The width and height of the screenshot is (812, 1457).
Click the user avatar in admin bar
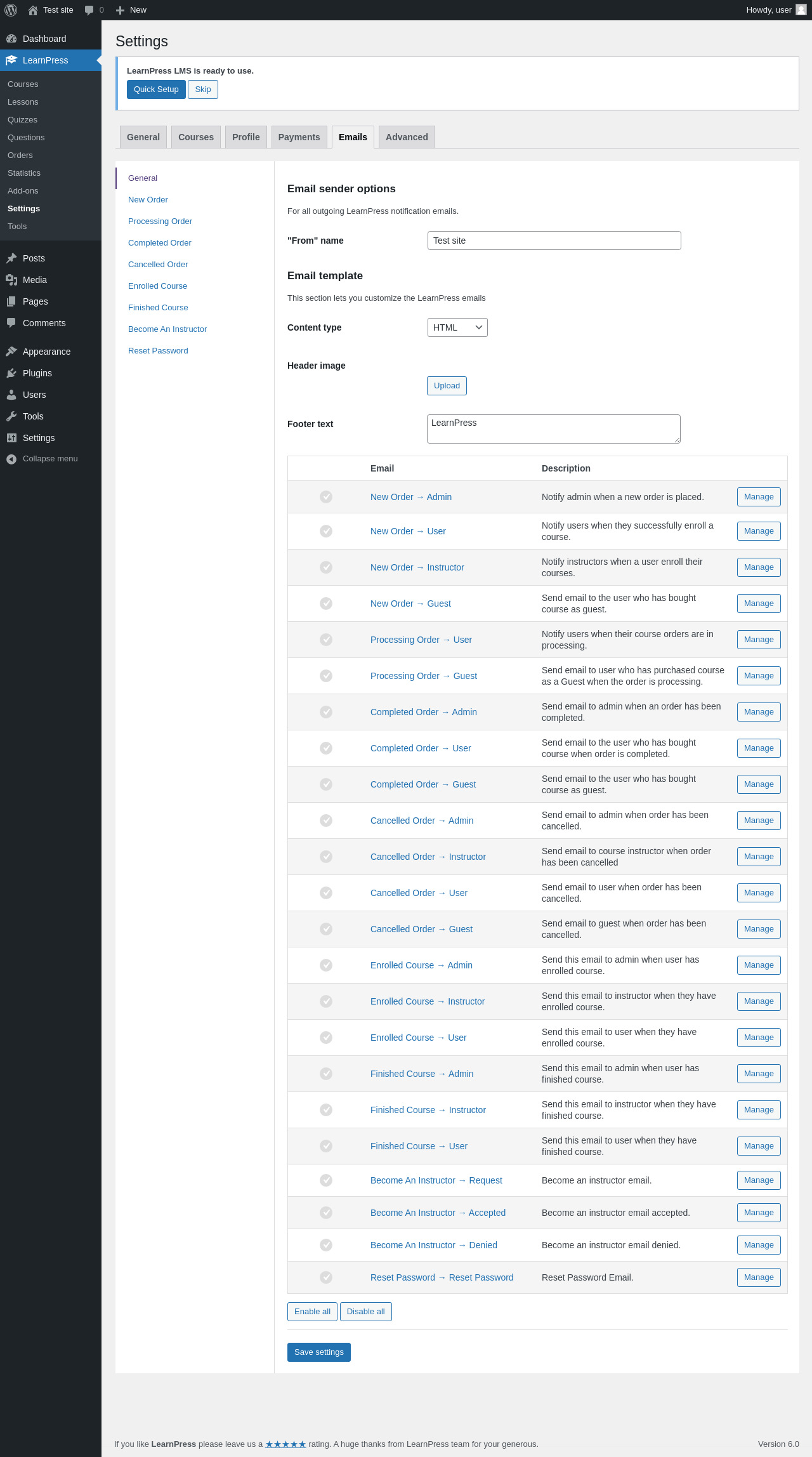801,10
